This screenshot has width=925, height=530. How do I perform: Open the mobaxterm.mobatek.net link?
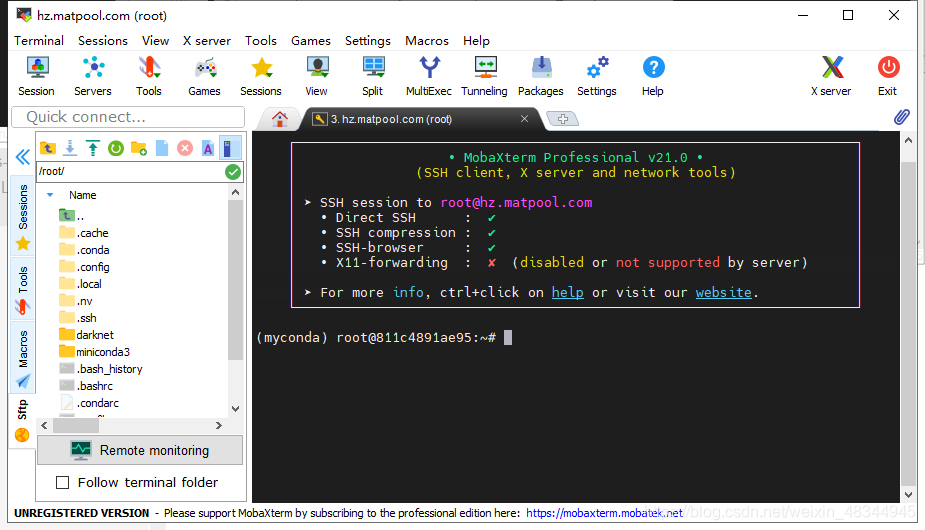604,513
